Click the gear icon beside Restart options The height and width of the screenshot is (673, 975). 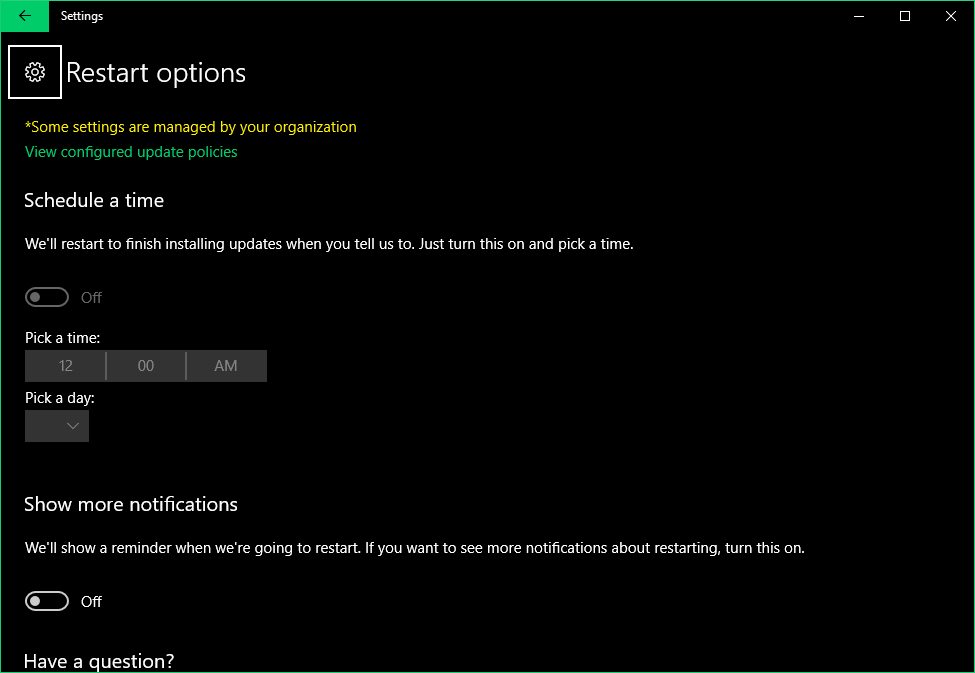pyautogui.click(x=35, y=71)
